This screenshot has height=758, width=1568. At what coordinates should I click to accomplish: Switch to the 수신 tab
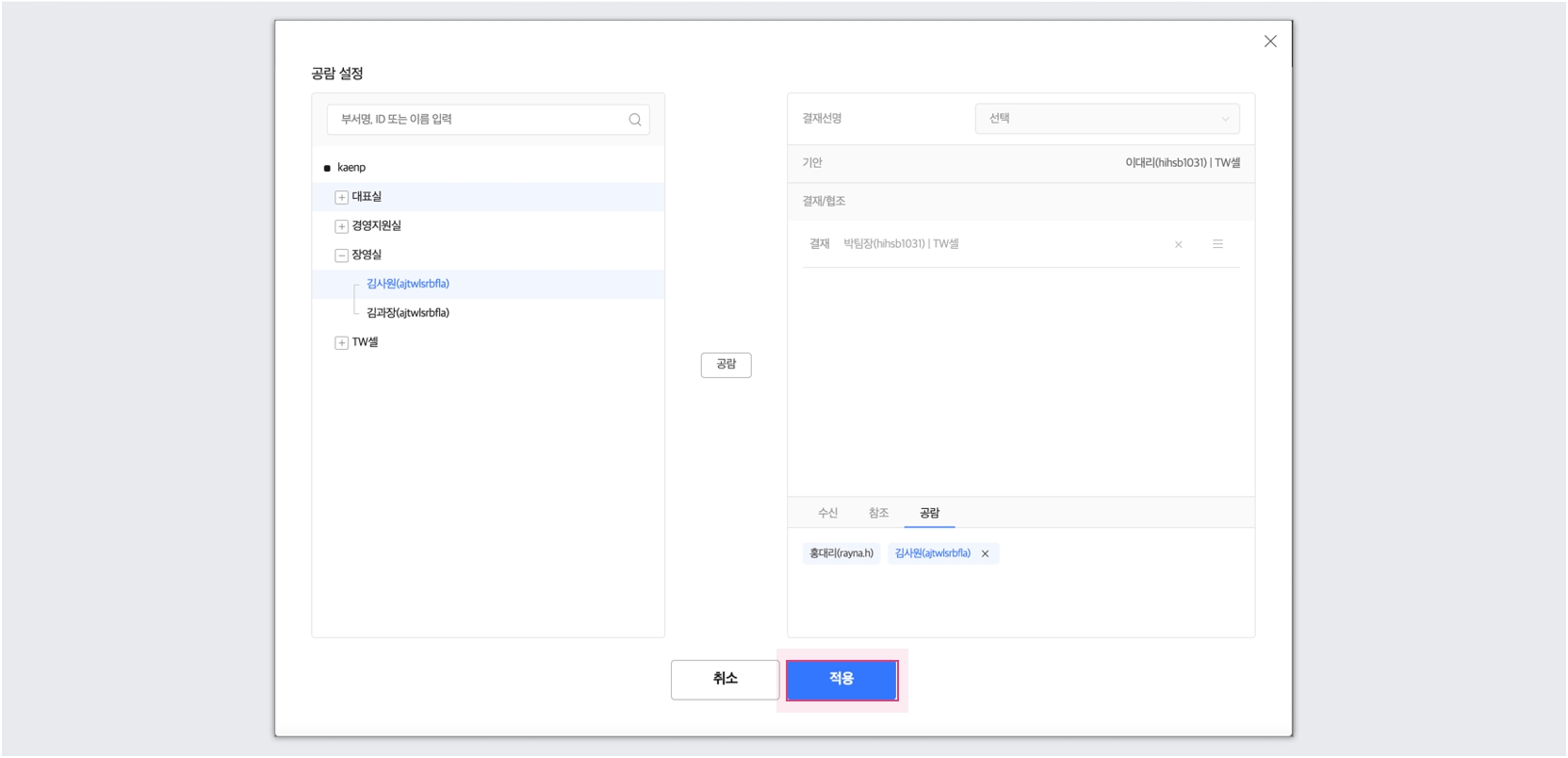pyautogui.click(x=827, y=513)
